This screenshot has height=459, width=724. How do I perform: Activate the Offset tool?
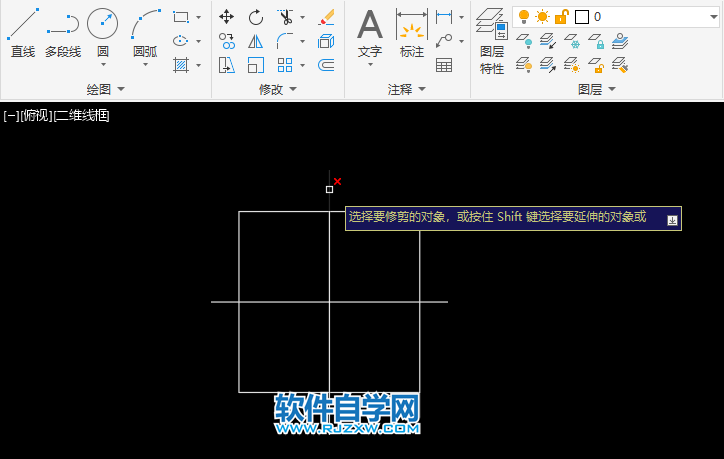pos(326,65)
